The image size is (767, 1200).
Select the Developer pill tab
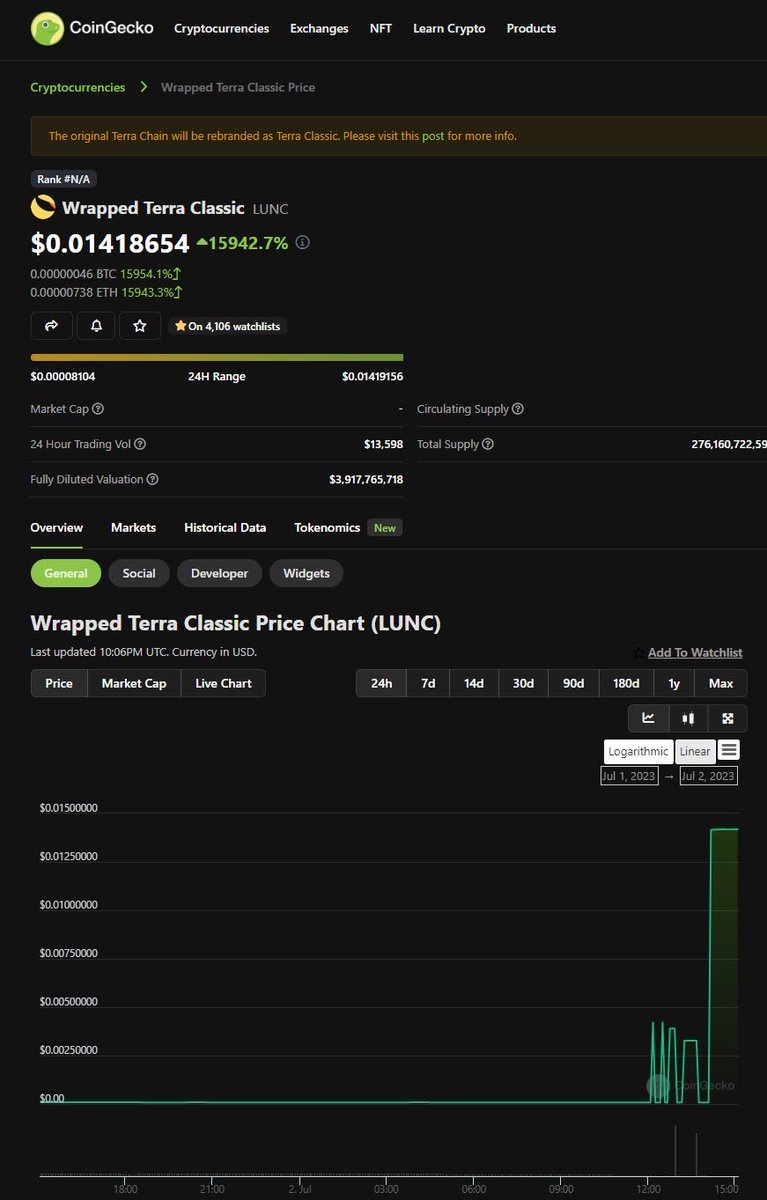coord(219,573)
